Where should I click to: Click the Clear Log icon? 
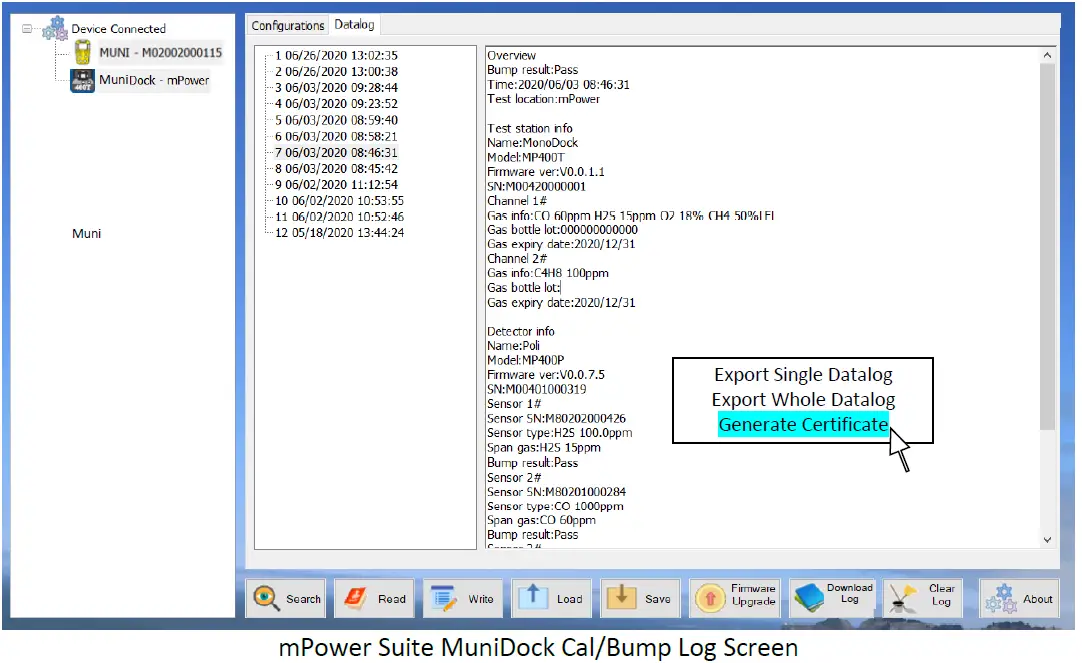(922, 597)
